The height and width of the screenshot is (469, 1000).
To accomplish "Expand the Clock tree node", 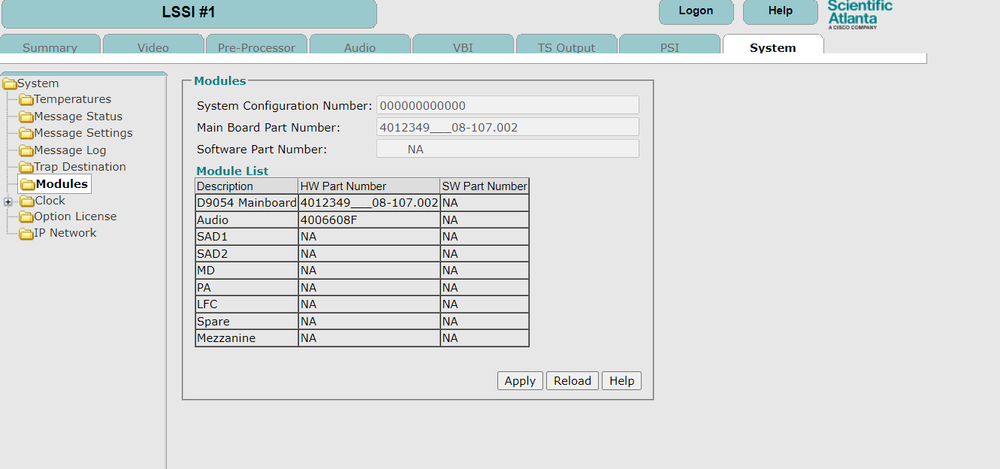I will coord(8,201).
